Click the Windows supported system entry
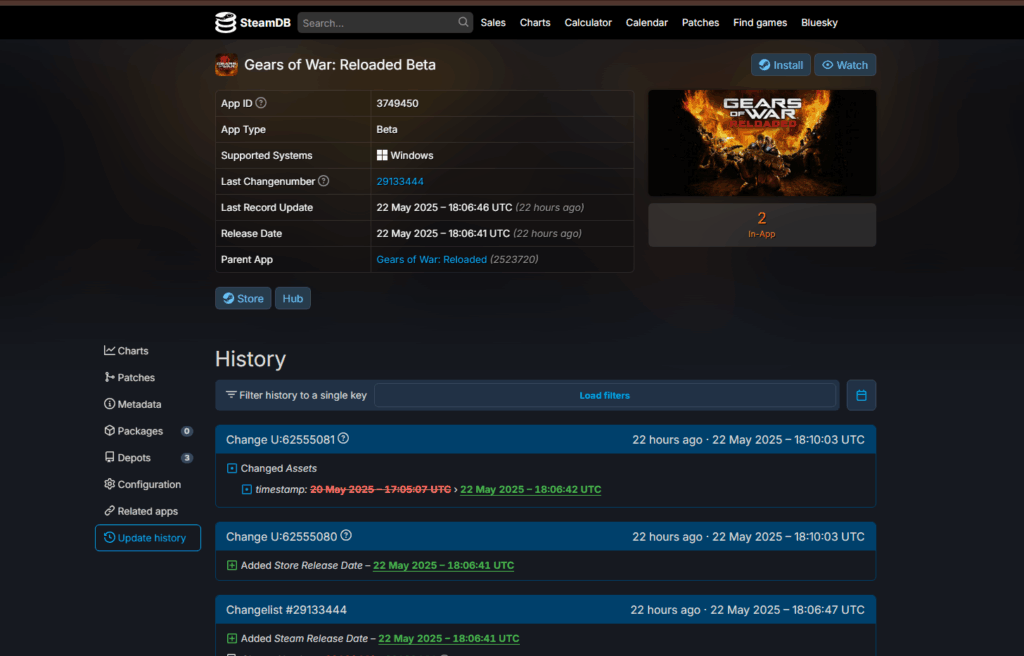This screenshot has height=656, width=1024. 405,156
